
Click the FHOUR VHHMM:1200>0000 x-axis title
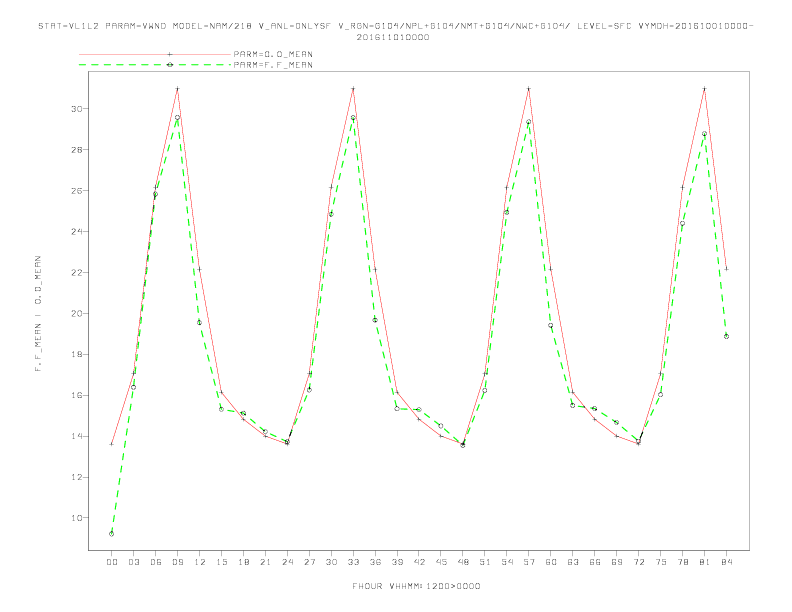[x=416, y=586]
